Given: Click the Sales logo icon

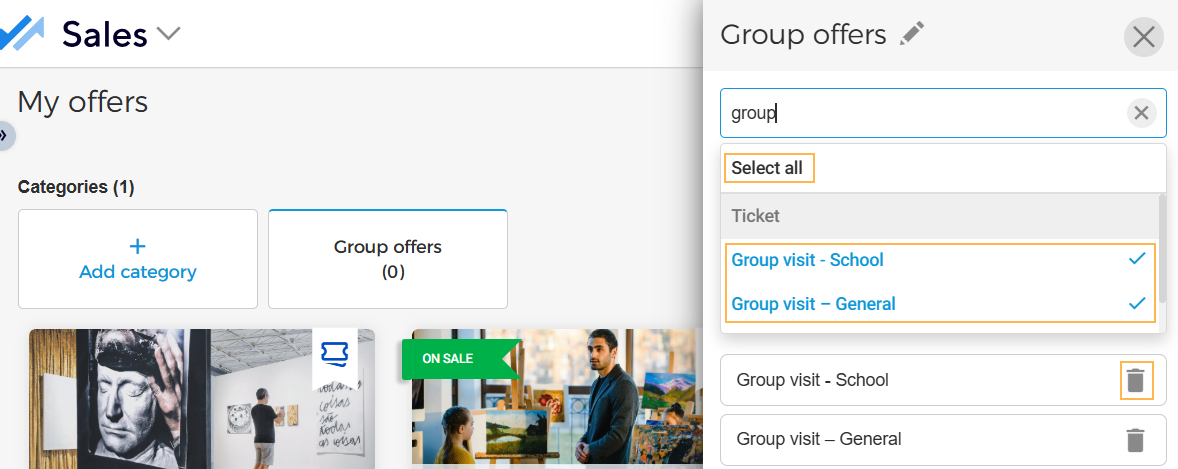Looking at the screenshot, I should [22, 34].
